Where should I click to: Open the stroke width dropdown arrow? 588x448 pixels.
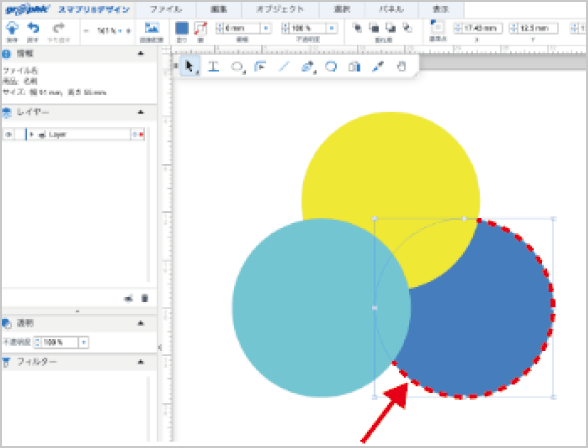266,28
